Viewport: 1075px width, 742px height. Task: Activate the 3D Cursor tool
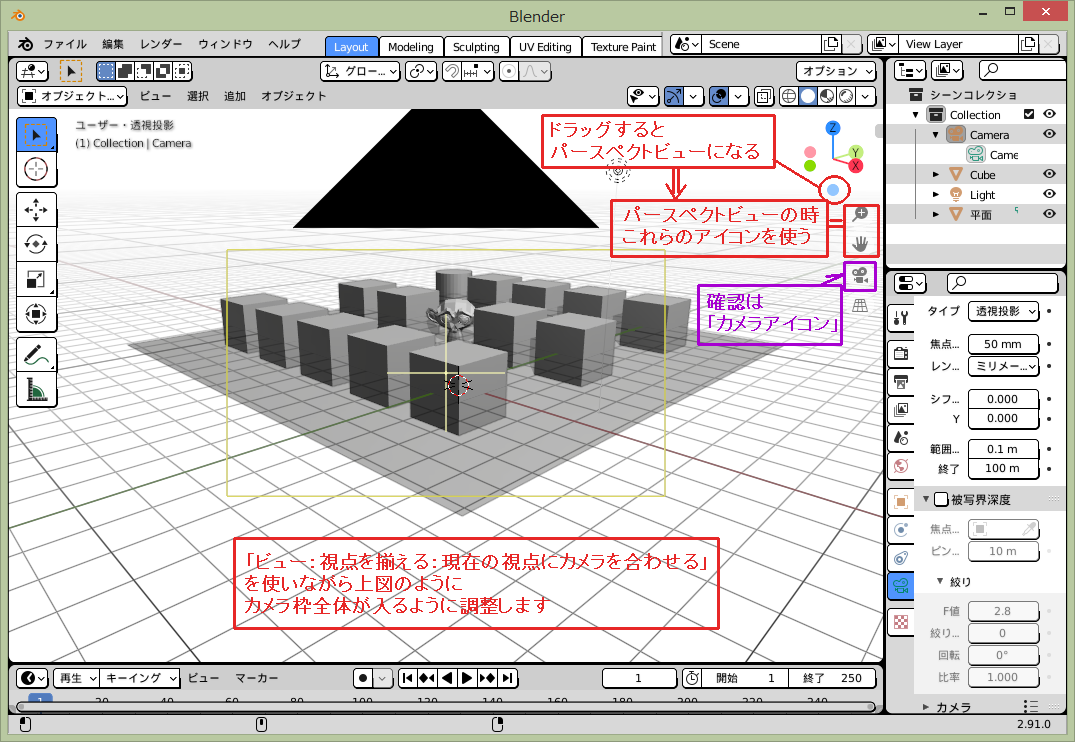point(36,169)
